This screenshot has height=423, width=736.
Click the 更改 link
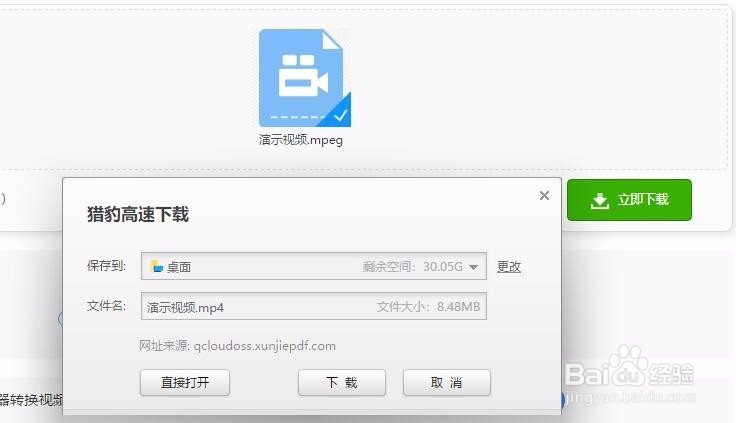509,267
